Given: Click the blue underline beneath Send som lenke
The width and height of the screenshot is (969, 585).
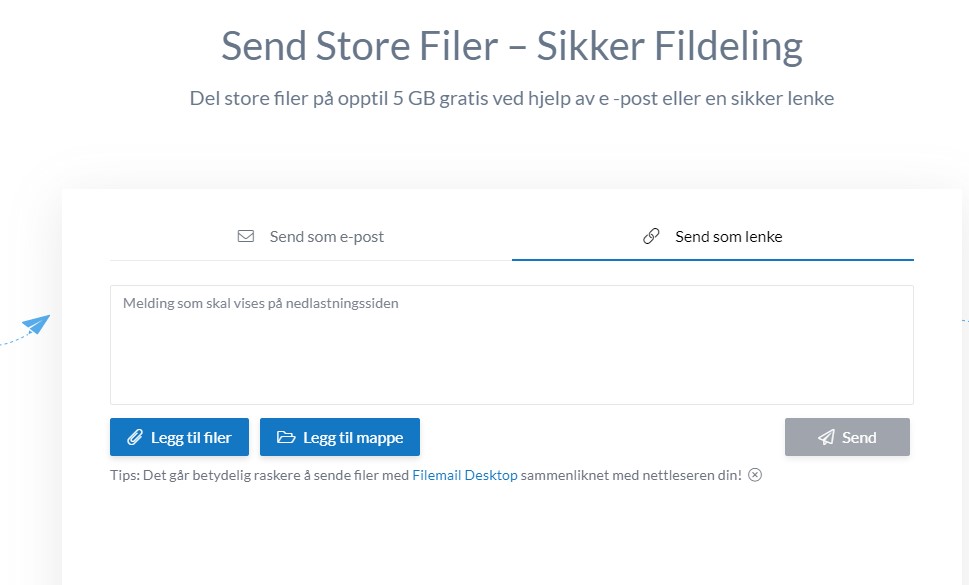Looking at the screenshot, I should 712,259.
